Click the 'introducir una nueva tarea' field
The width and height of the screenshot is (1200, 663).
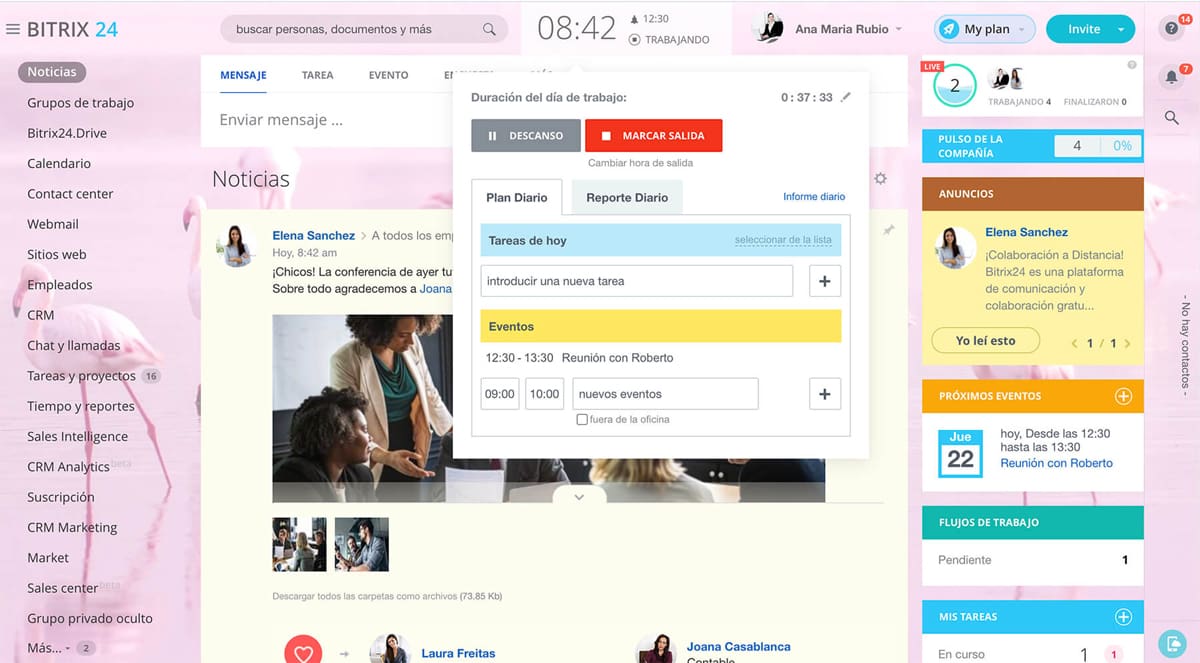point(636,281)
